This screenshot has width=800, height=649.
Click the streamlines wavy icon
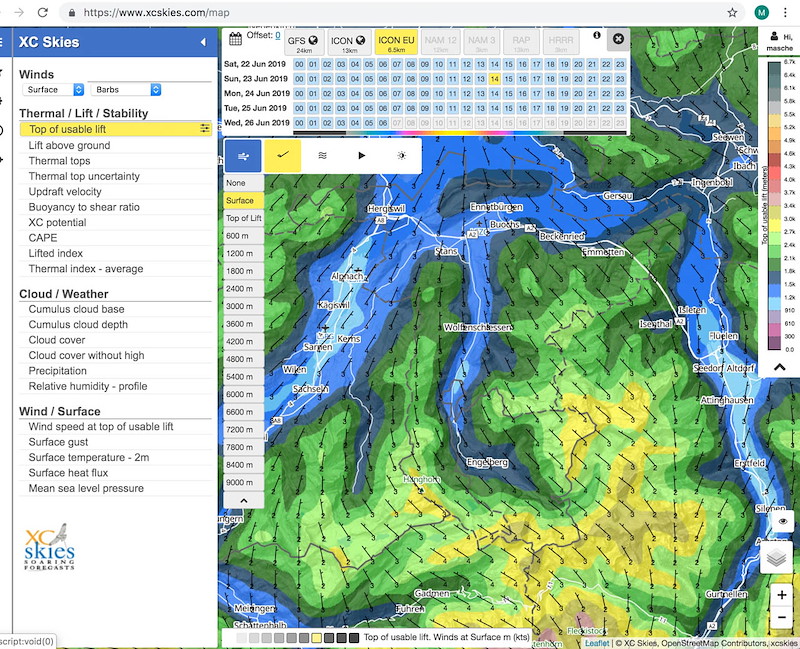click(x=322, y=156)
